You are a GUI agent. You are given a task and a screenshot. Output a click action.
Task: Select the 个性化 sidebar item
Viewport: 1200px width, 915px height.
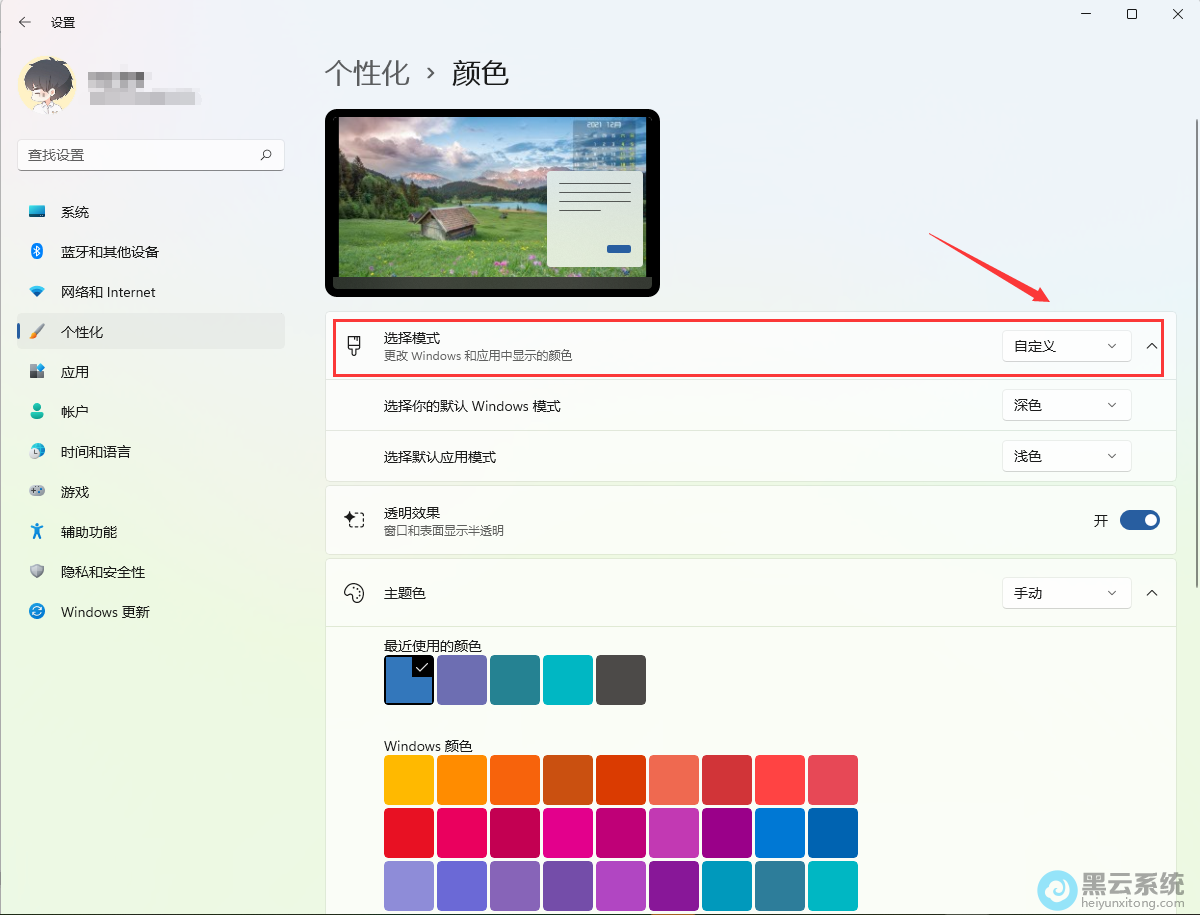coord(80,331)
